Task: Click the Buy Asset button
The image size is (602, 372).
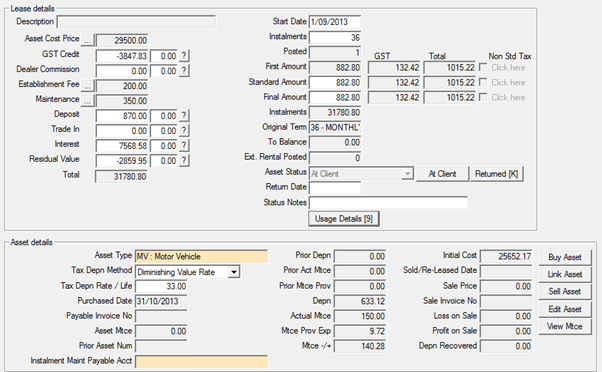Action: [x=565, y=257]
